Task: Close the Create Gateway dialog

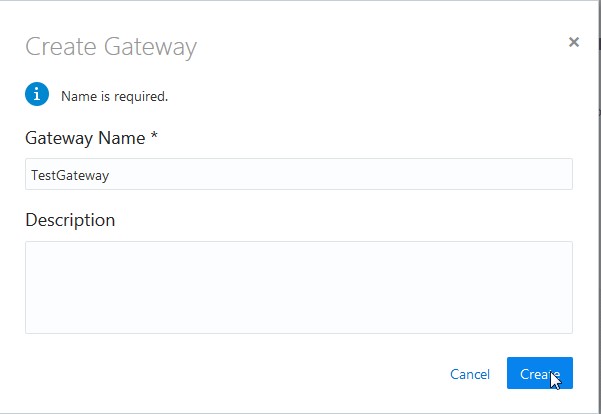Action: (x=573, y=42)
